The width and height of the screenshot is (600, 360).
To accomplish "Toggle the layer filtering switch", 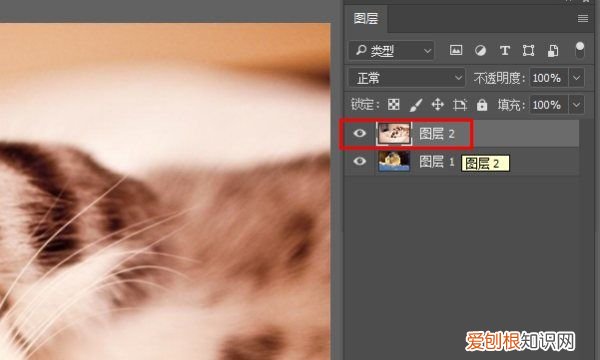I will click(580, 50).
